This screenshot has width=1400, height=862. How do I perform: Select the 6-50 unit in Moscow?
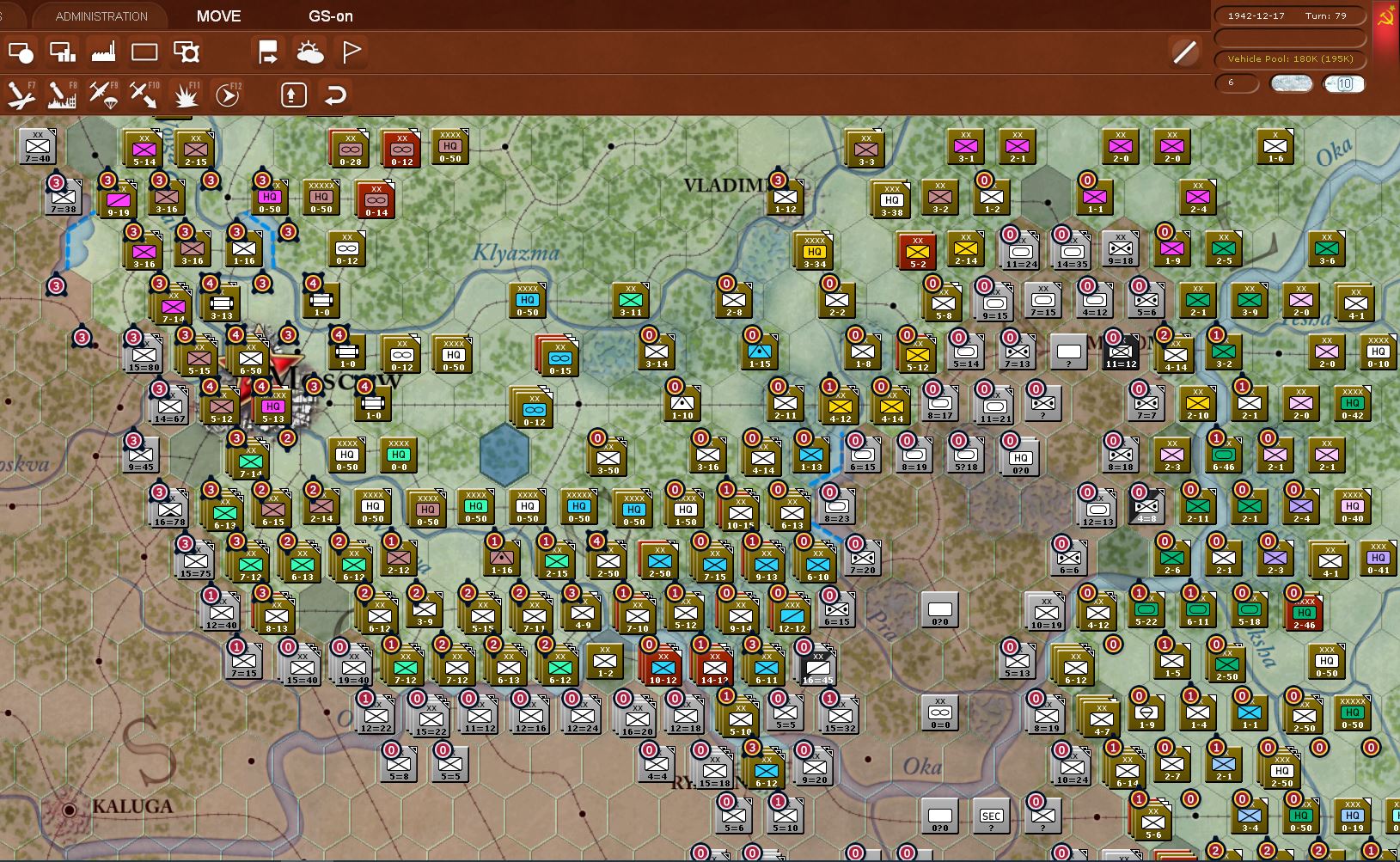click(x=250, y=358)
